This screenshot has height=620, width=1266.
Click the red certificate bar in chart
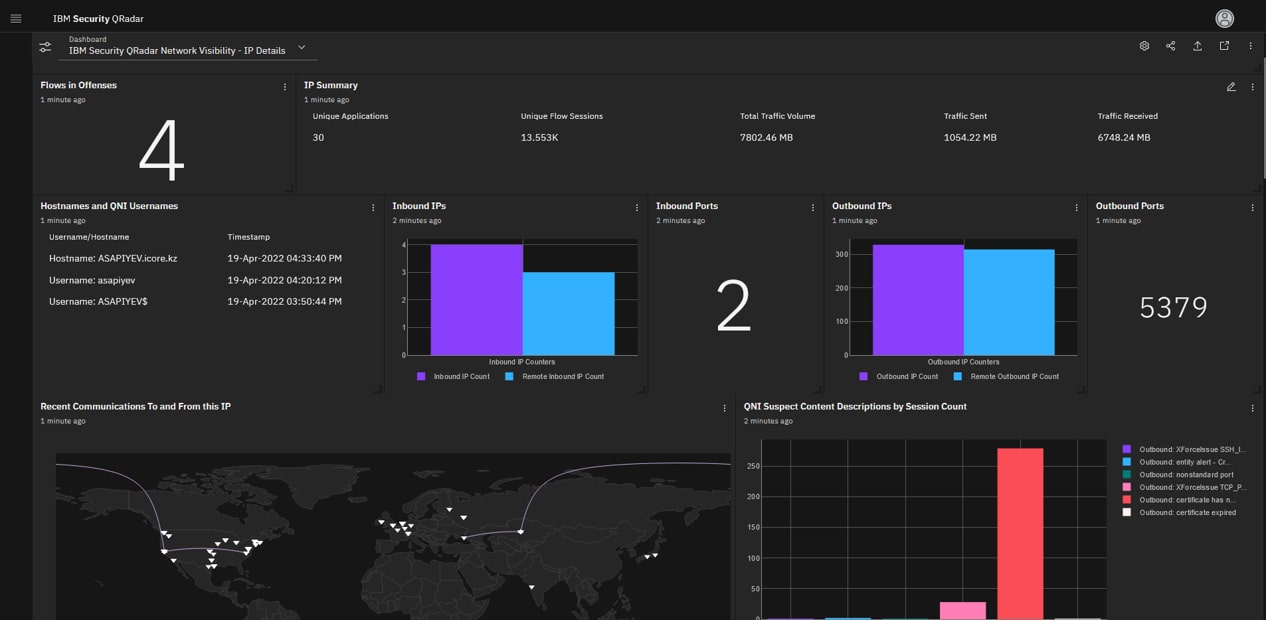pyautogui.click(x=1019, y=532)
